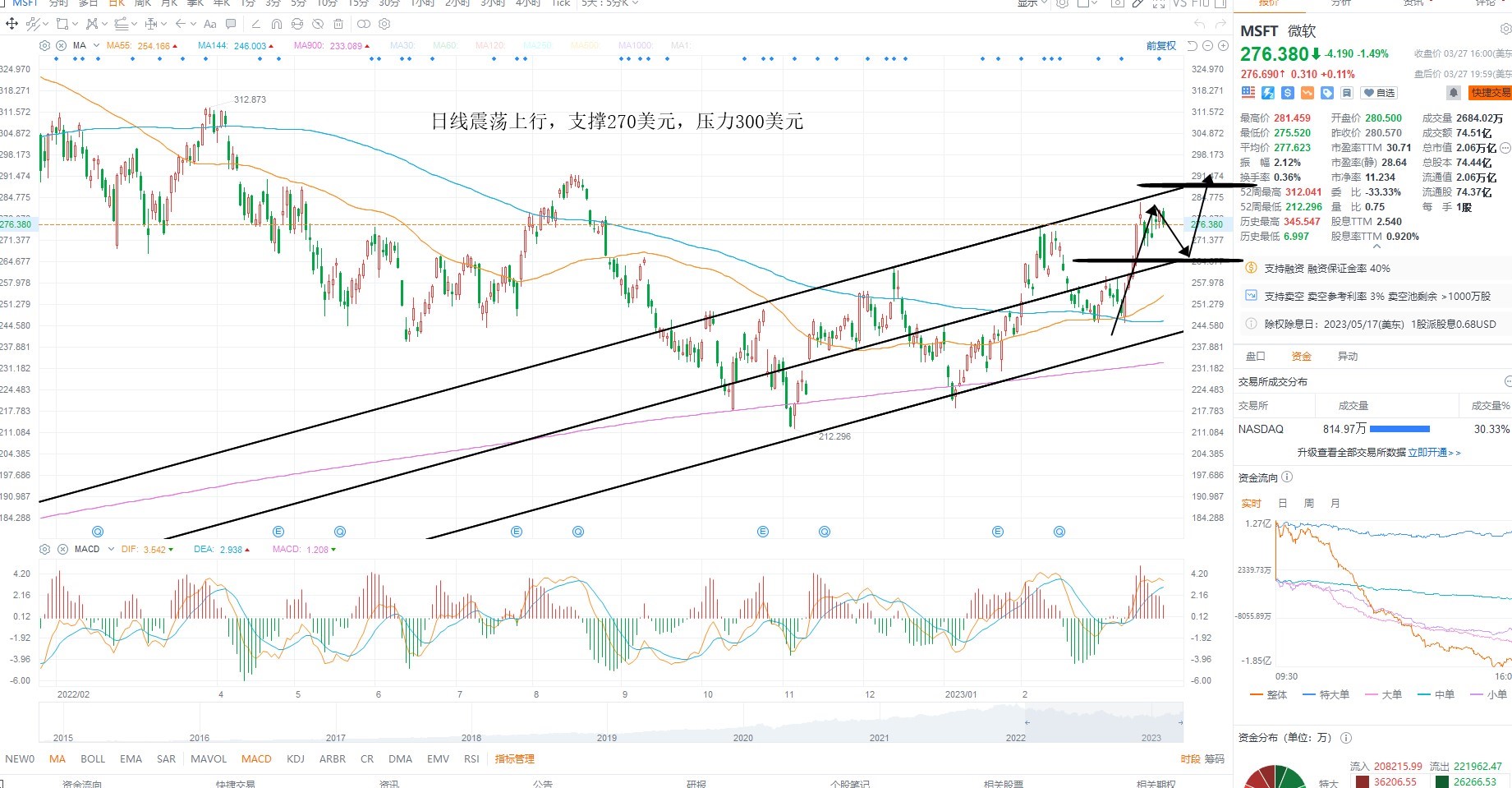The height and width of the screenshot is (788, 1512).
Task: Open the MACD indicator type dropdown
Action: coord(111,549)
